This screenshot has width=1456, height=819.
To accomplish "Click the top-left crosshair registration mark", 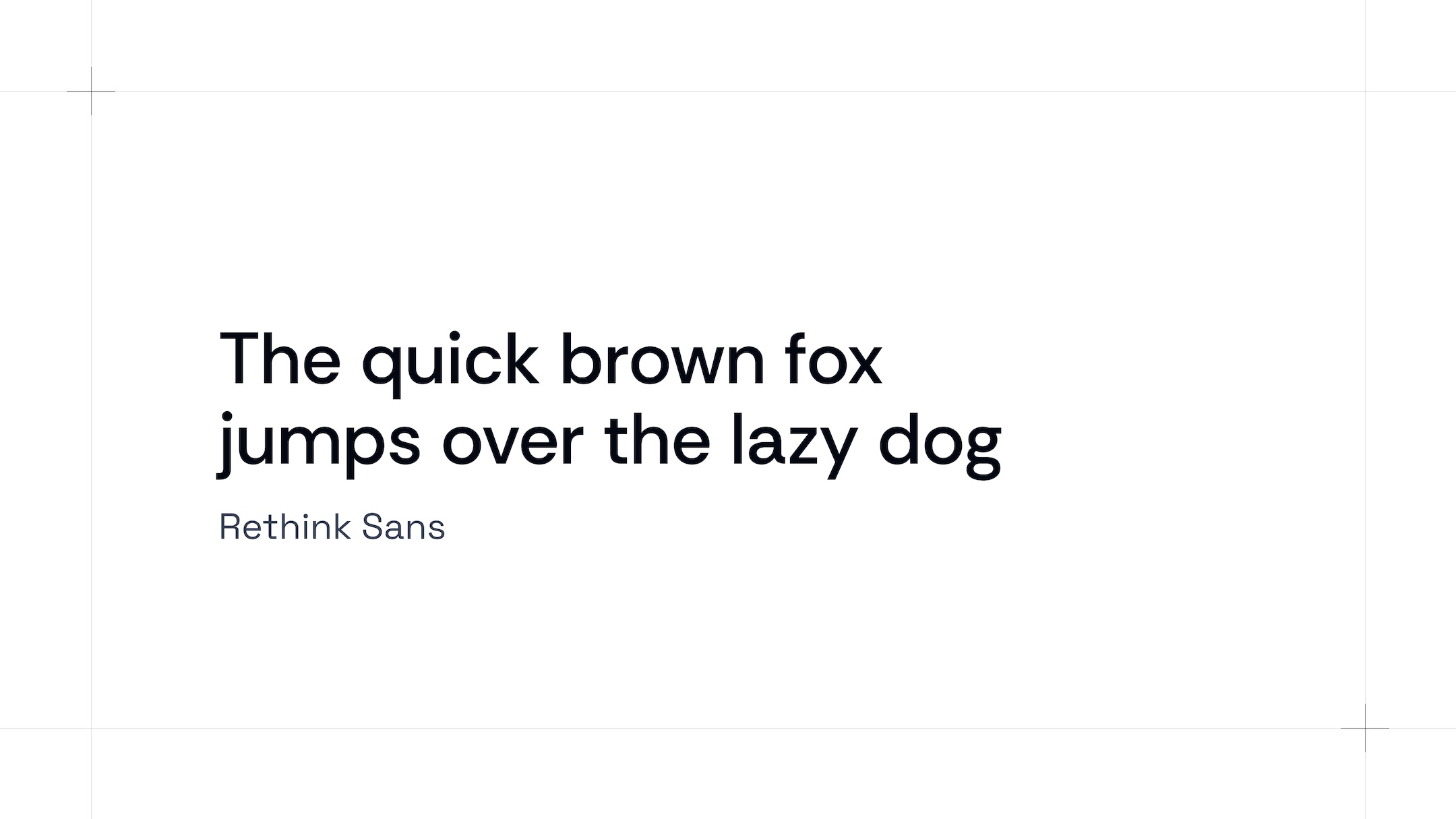I will pos(91,91).
